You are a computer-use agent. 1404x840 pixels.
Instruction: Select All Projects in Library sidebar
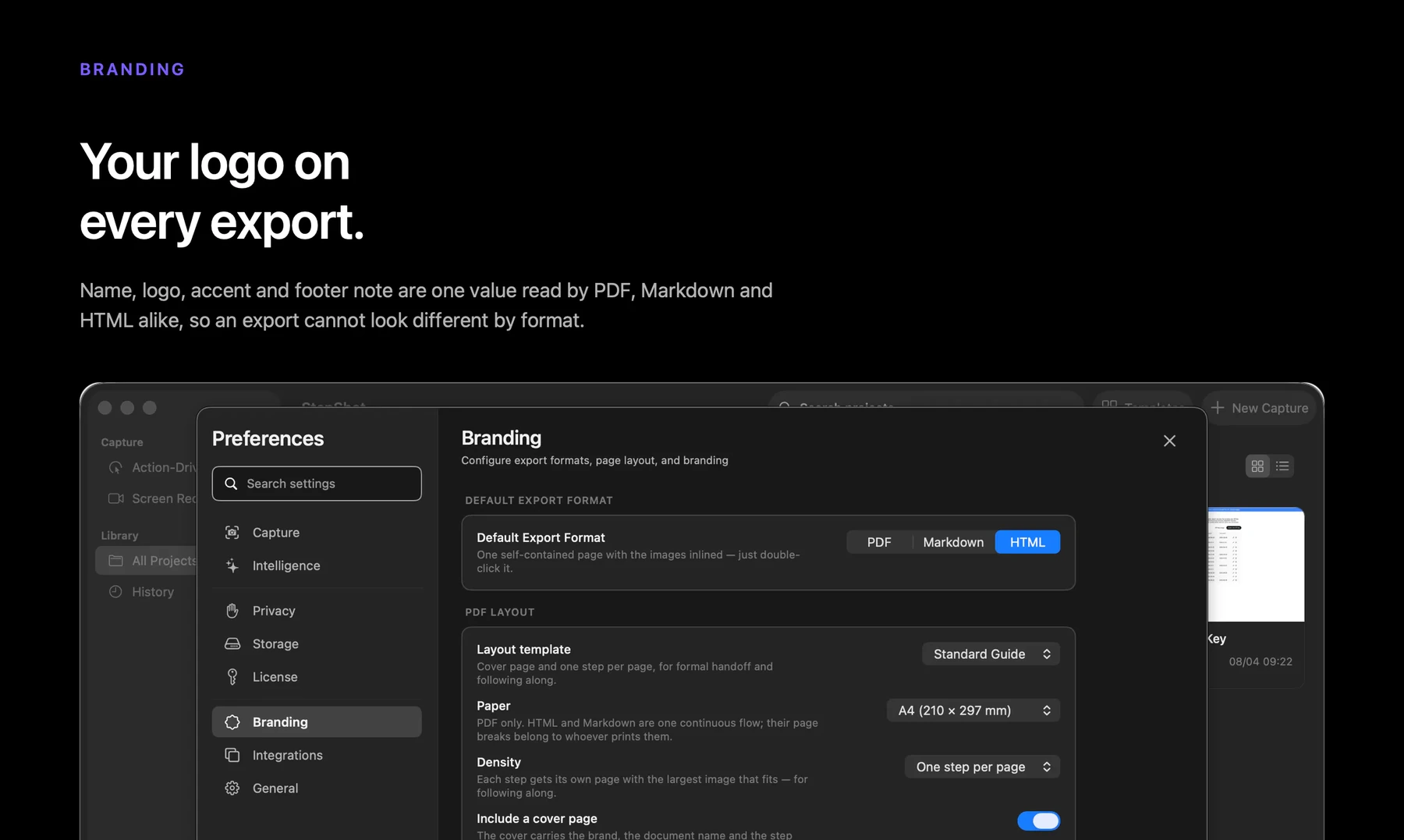point(147,561)
